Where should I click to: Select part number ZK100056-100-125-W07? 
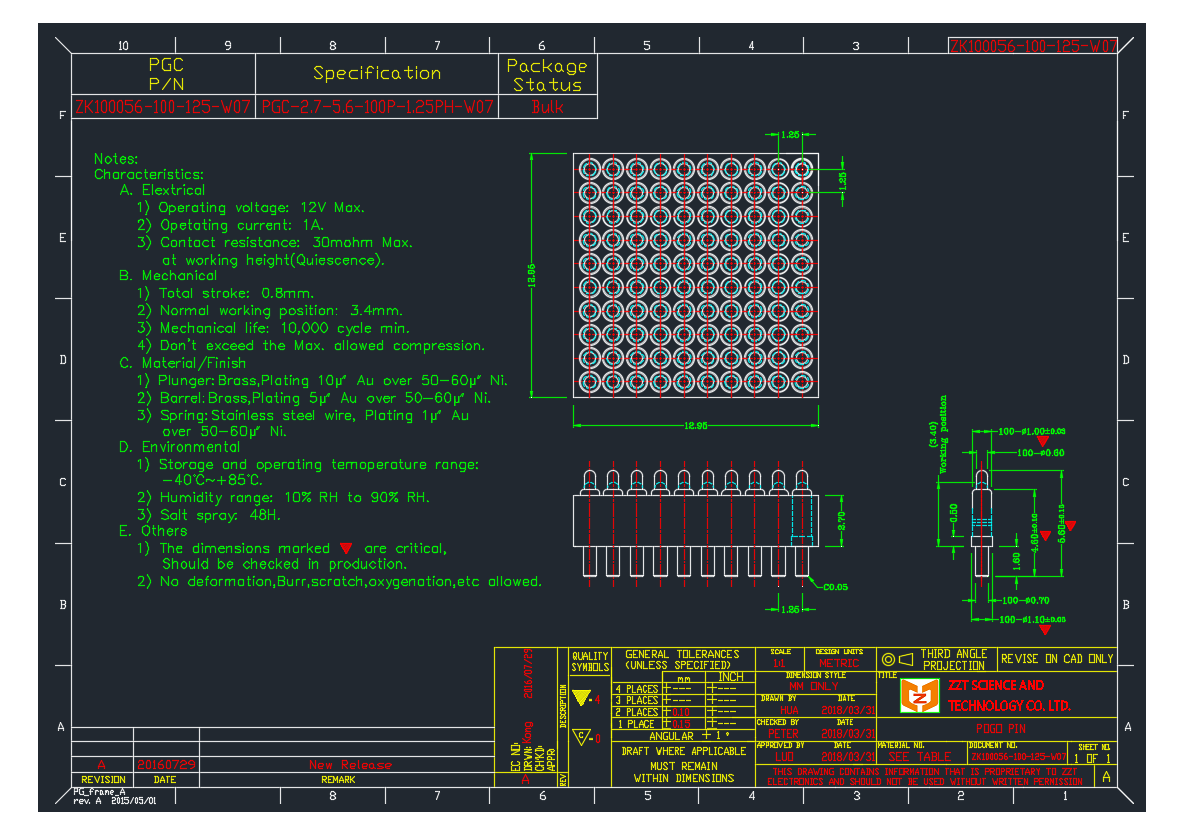click(x=160, y=104)
